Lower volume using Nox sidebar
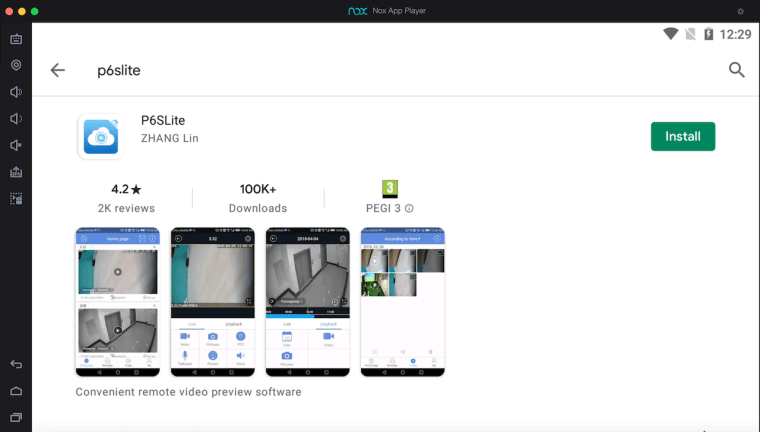This screenshot has height=432, width=760. click(16, 118)
